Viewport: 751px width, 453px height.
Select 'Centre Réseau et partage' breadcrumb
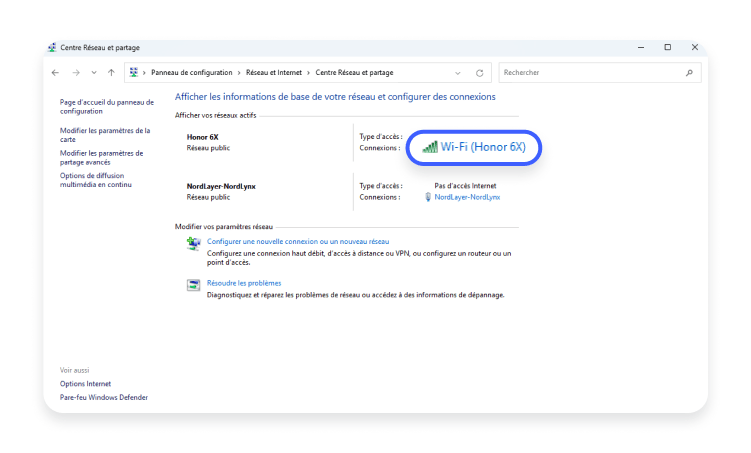(x=354, y=73)
